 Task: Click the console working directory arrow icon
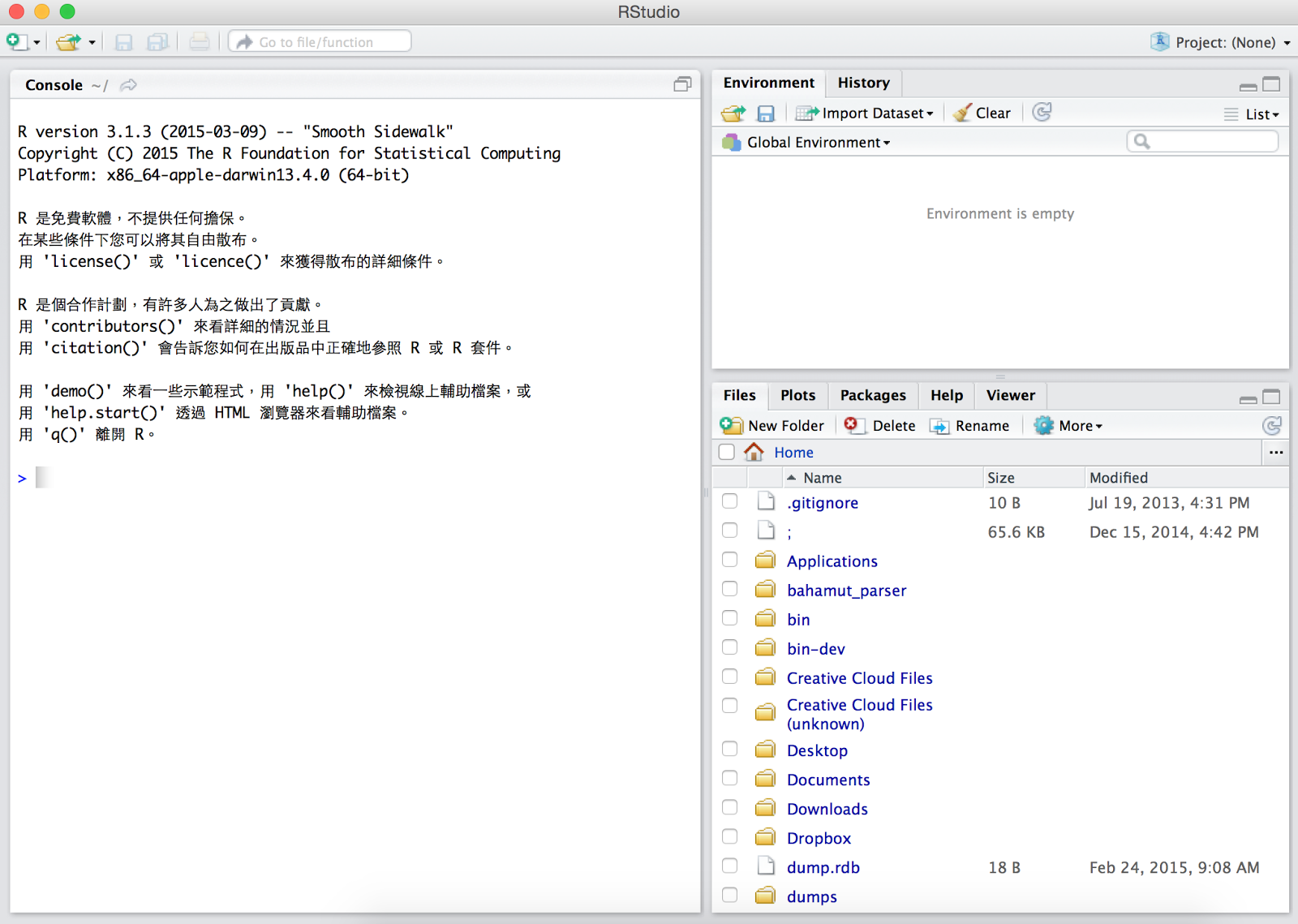pyautogui.click(x=128, y=85)
